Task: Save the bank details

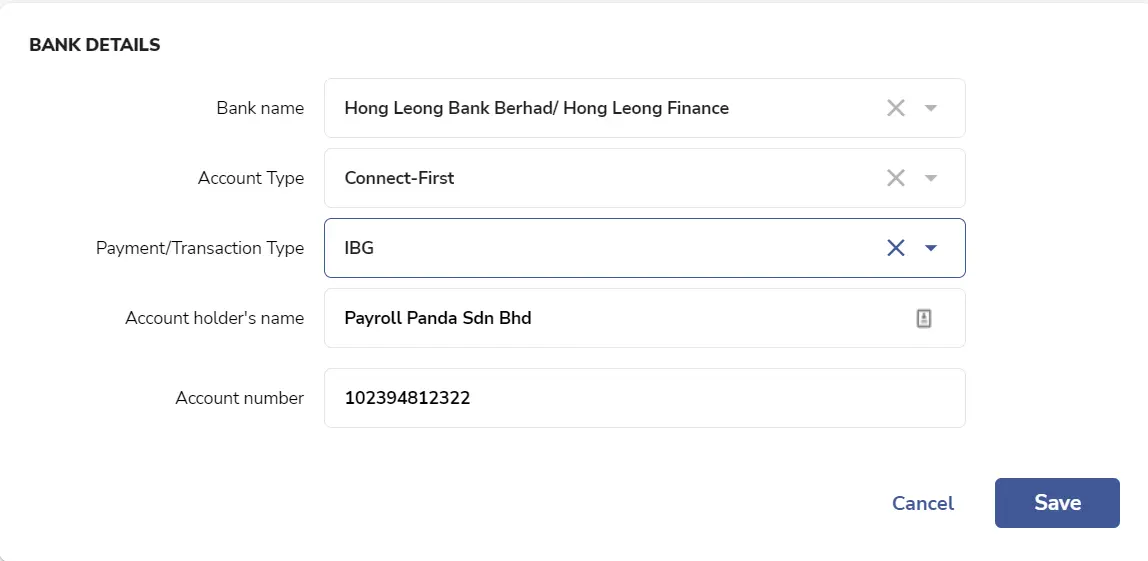Action: 1057,503
